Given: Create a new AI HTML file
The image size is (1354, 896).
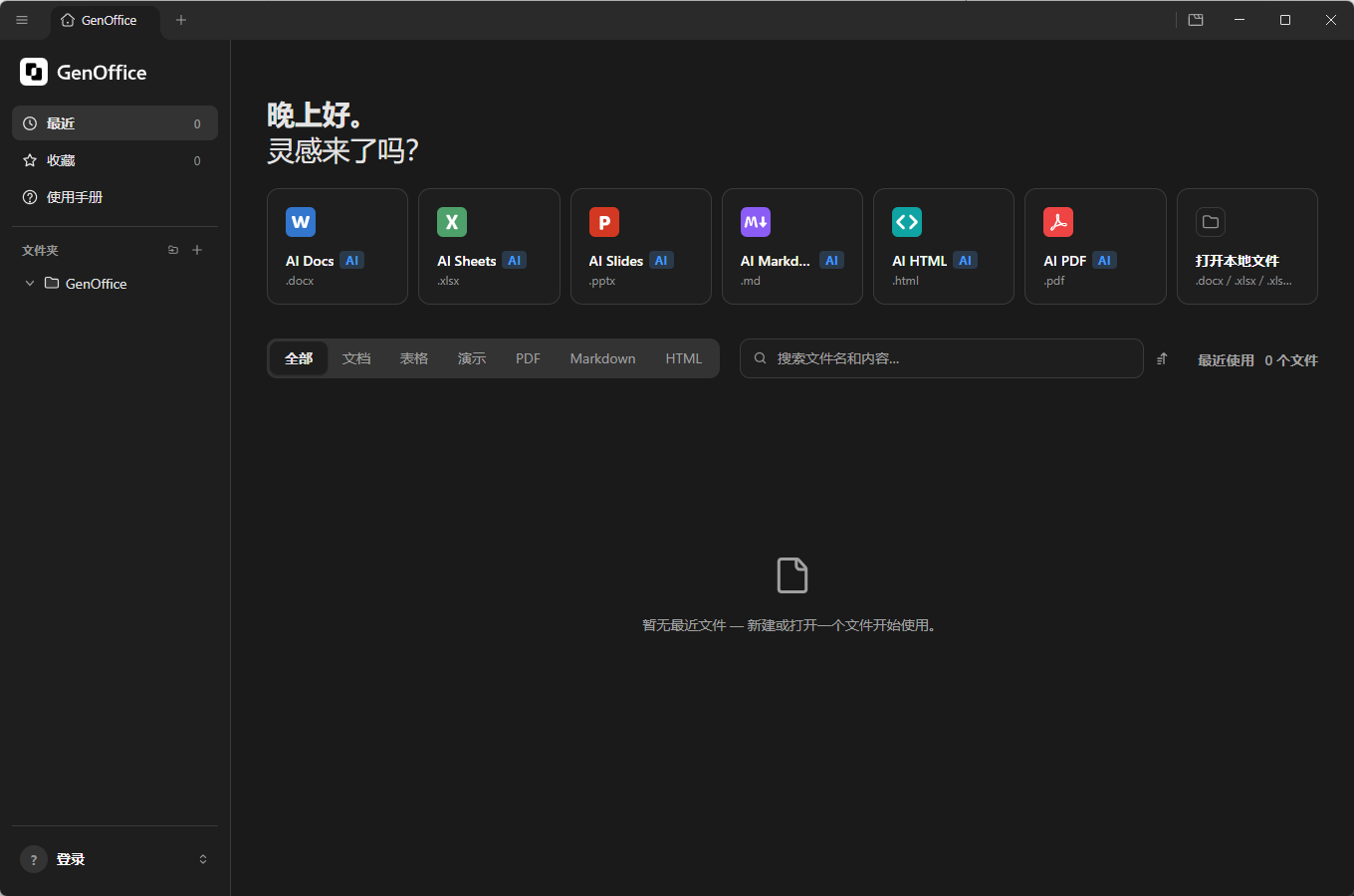Looking at the screenshot, I should 944,246.
